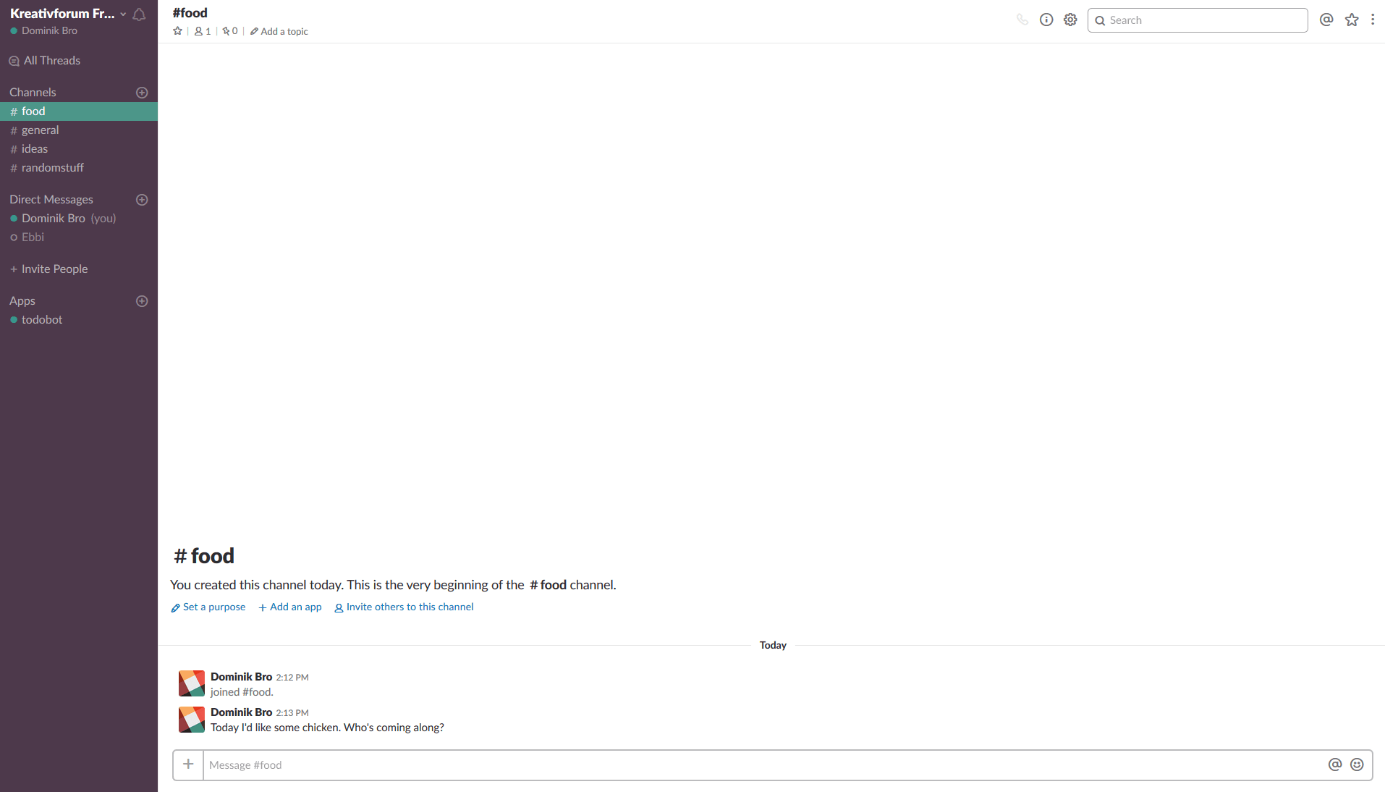Click the add apps plus icon
Screen dimensions: 1385x792
click(x=142, y=301)
